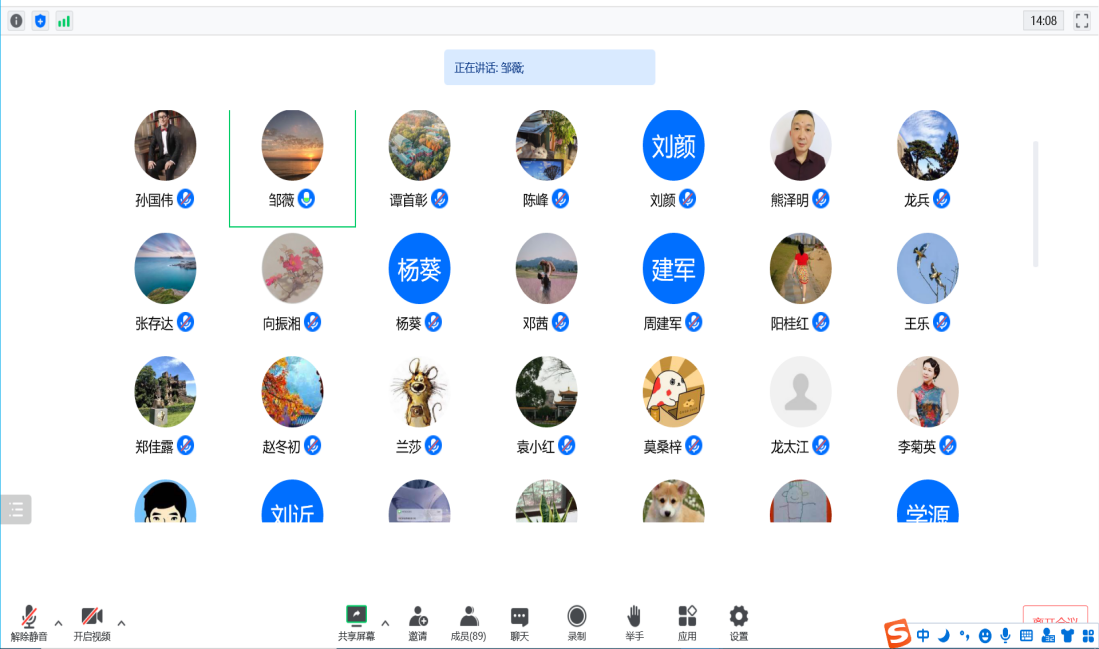Screen dimensions: 1099x649
Task: Select participant 邹薇's avatar tile
Action: click(x=292, y=146)
